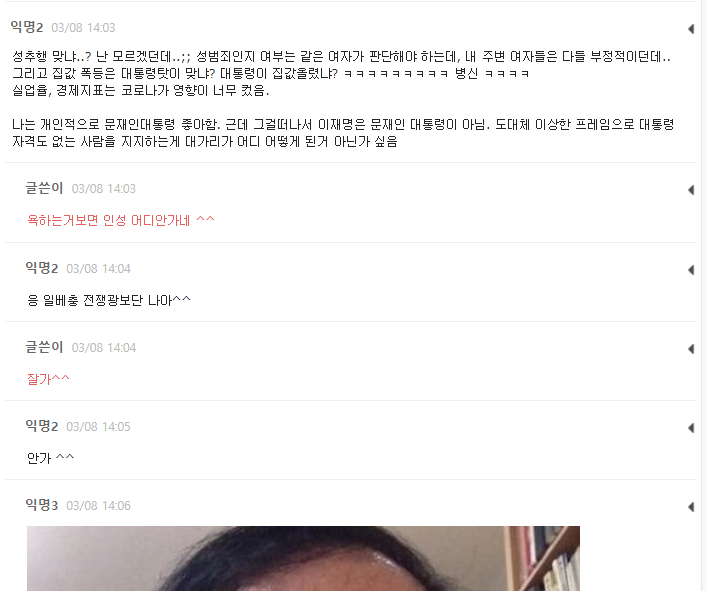Click the red reply text '잘가^^'
Viewport: 707px width, 591px height.
[48, 379]
